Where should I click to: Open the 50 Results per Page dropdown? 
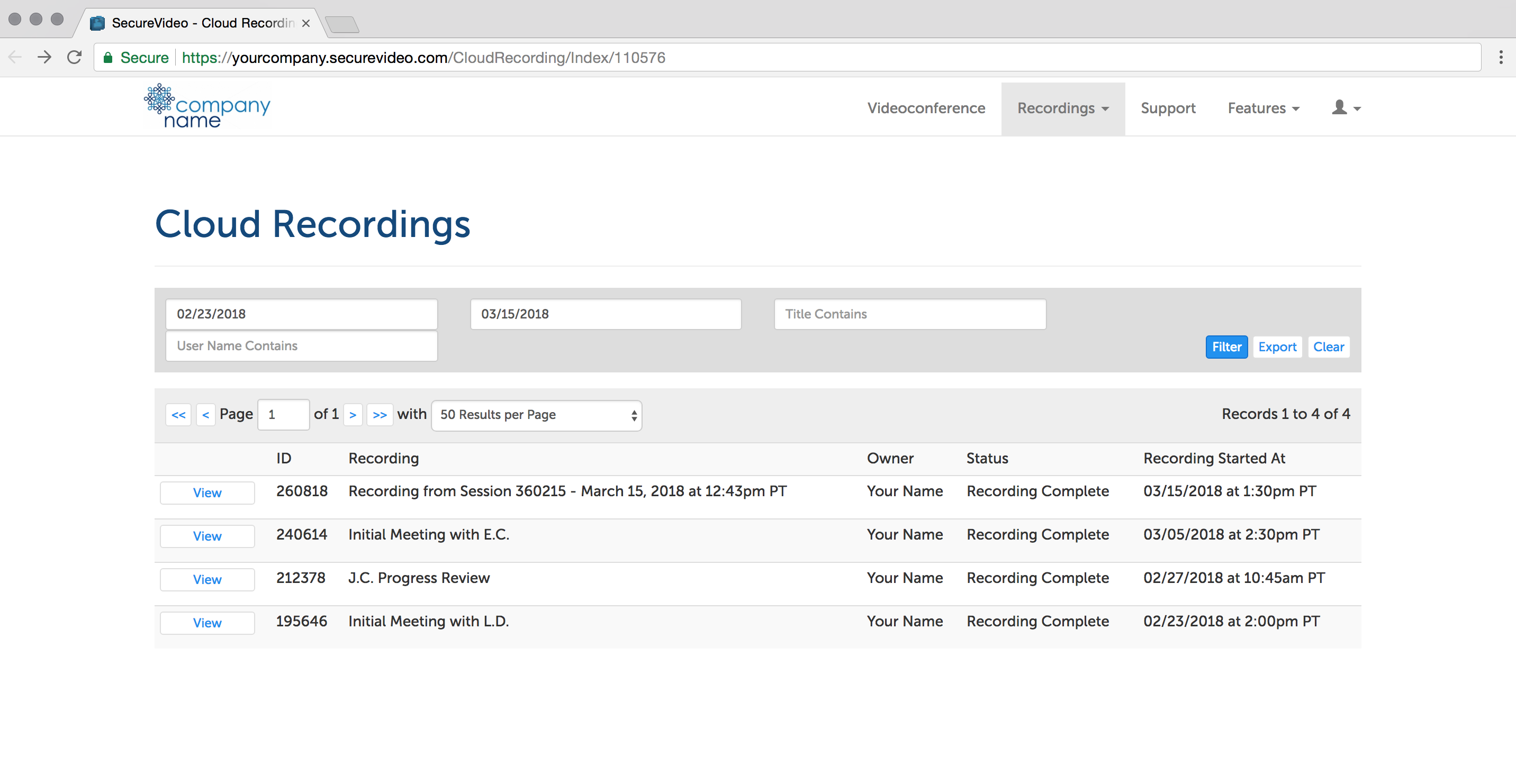coord(536,415)
